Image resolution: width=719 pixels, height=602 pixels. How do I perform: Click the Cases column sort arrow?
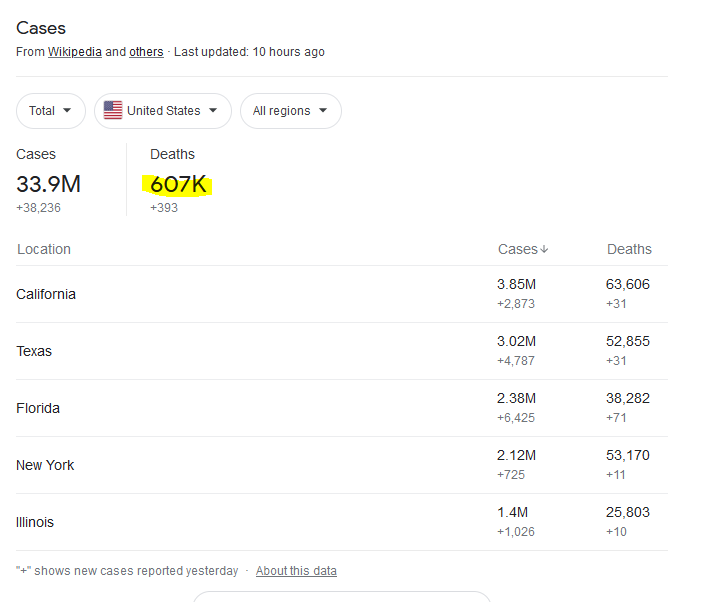tap(544, 249)
